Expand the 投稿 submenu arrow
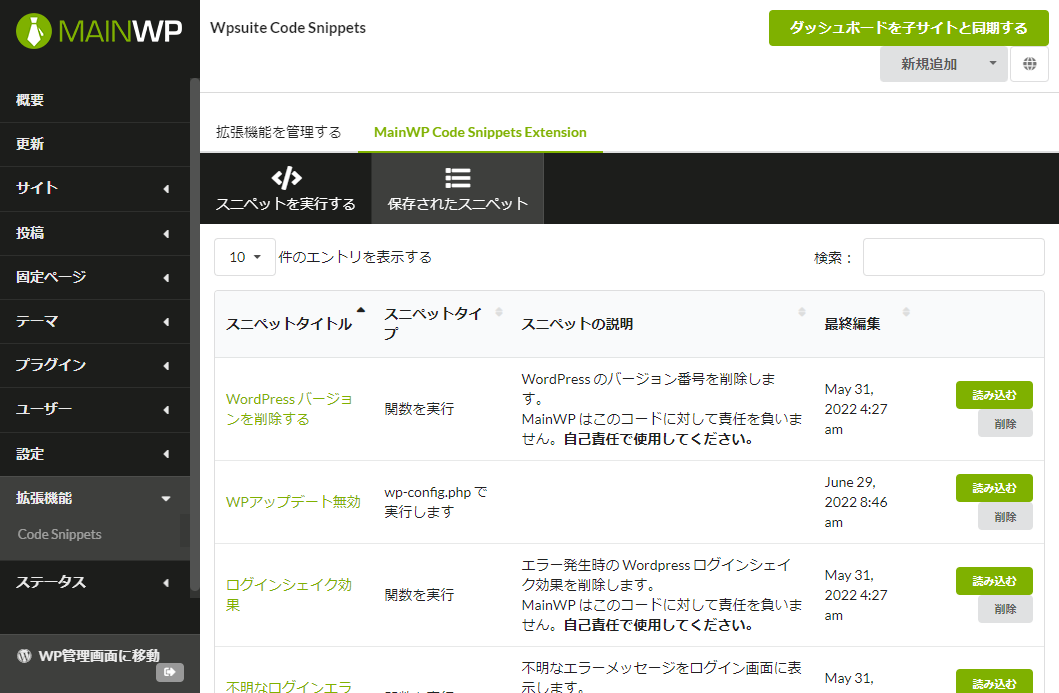The height and width of the screenshot is (693, 1059). pos(166,234)
